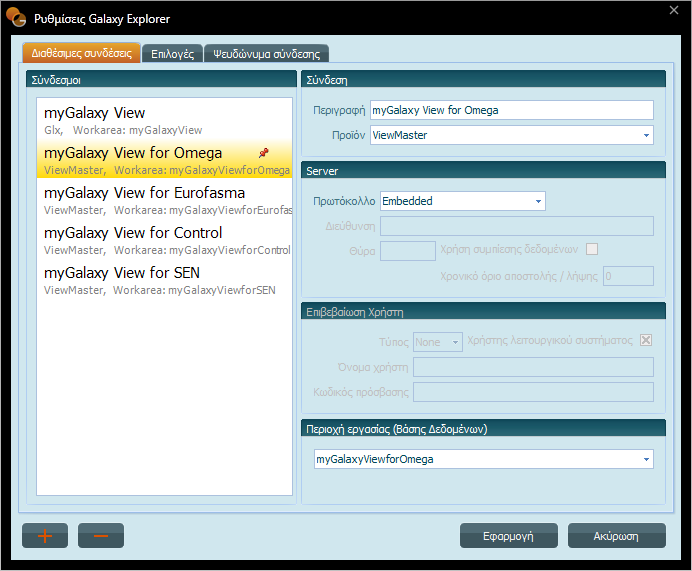The height and width of the screenshot is (571, 692).
Task: Click the Επιβεβαίωση Χρήστη section header
Action: click(483, 312)
